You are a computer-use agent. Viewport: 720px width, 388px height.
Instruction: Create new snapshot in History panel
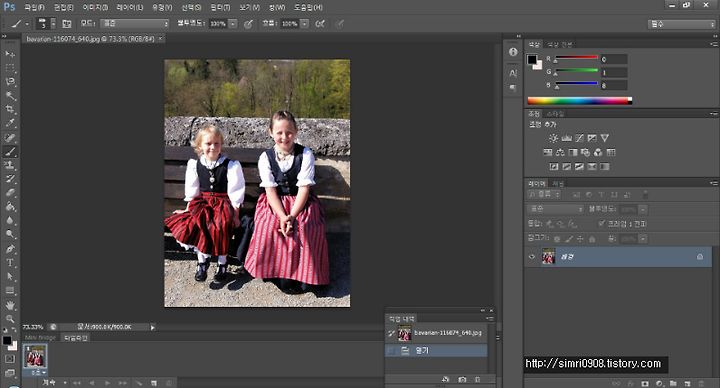pyautogui.click(x=462, y=379)
